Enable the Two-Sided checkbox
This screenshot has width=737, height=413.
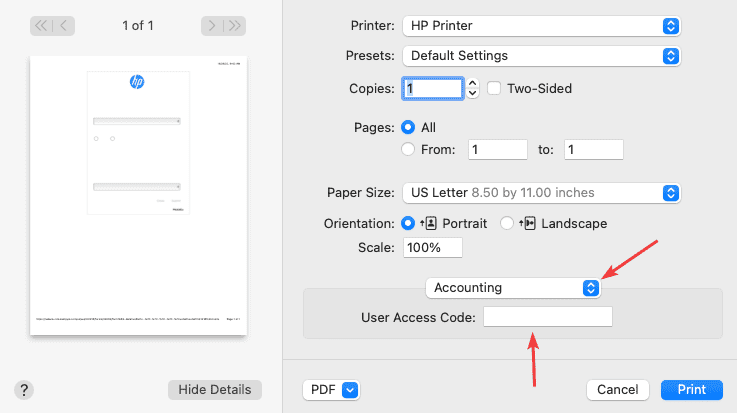[494, 89]
